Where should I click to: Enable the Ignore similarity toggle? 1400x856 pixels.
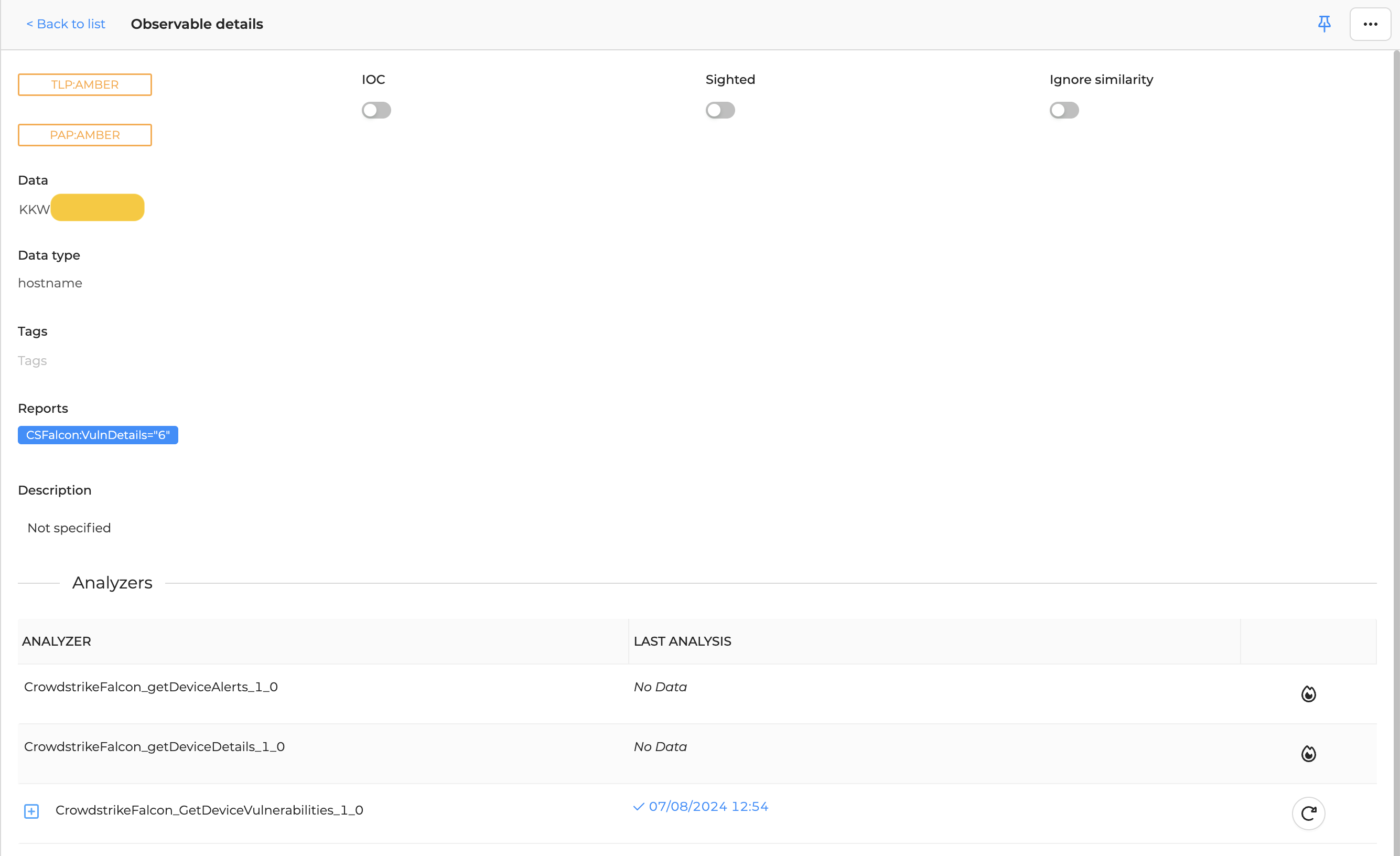coord(1064,109)
